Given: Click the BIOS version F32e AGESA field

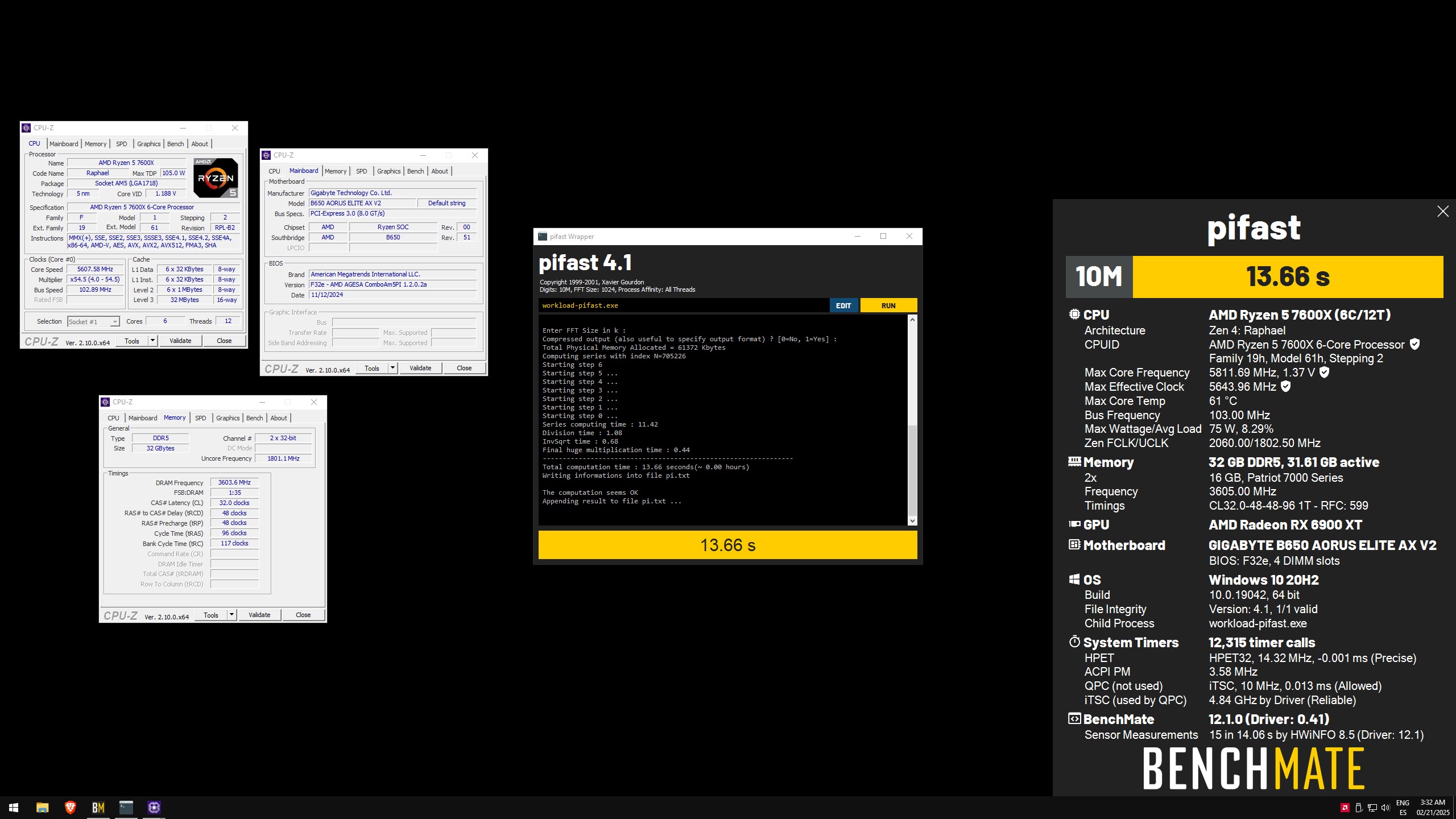Looking at the screenshot, I should click(x=392, y=284).
